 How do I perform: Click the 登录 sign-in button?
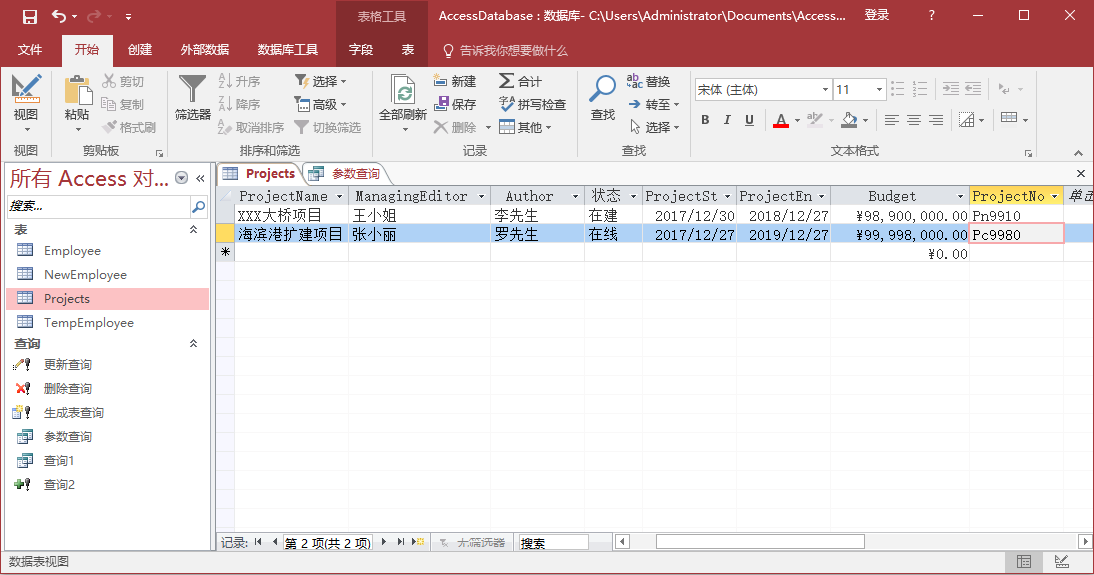pos(876,16)
